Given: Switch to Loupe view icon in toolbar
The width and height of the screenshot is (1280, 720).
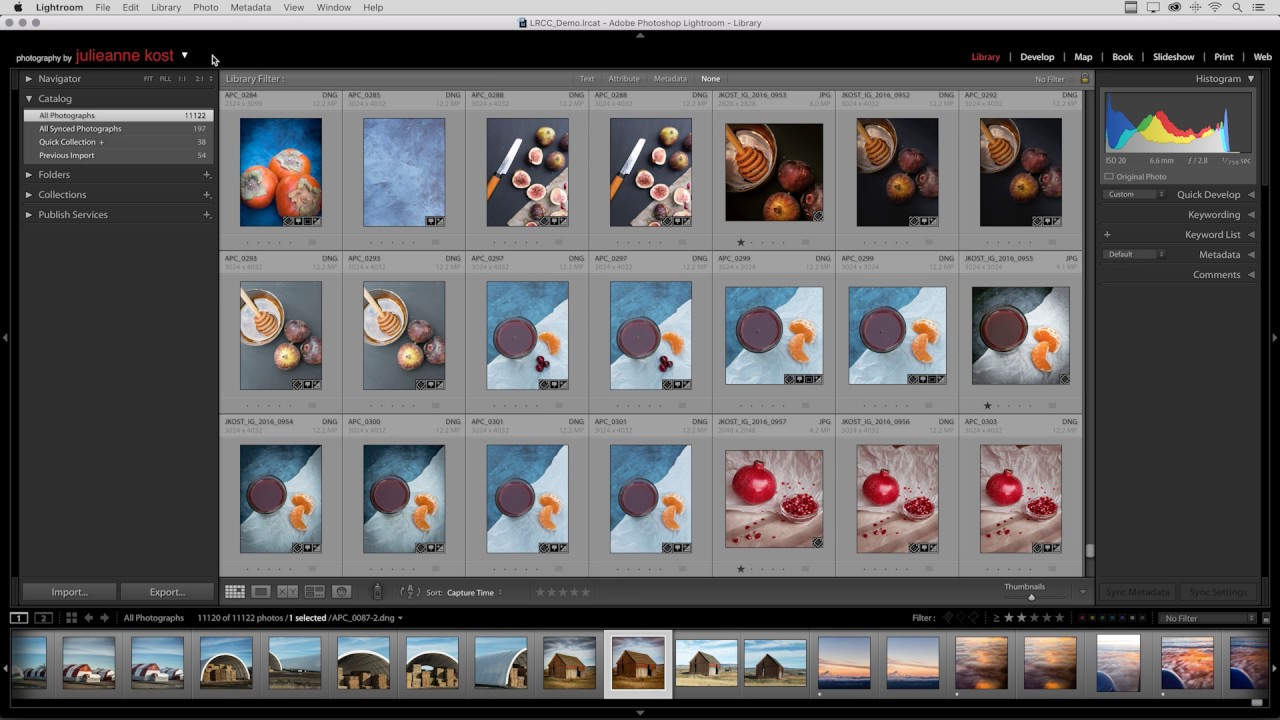Looking at the screenshot, I should (x=261, y=592).
